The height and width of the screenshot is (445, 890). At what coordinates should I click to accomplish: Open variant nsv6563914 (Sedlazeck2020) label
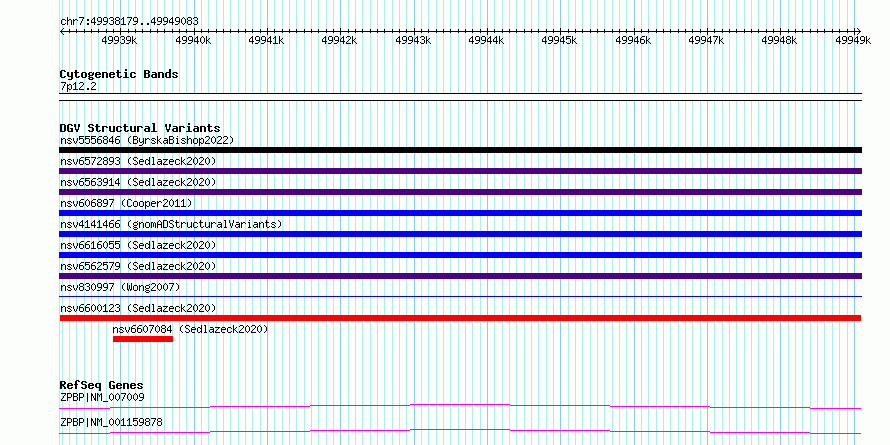(138, 182)
